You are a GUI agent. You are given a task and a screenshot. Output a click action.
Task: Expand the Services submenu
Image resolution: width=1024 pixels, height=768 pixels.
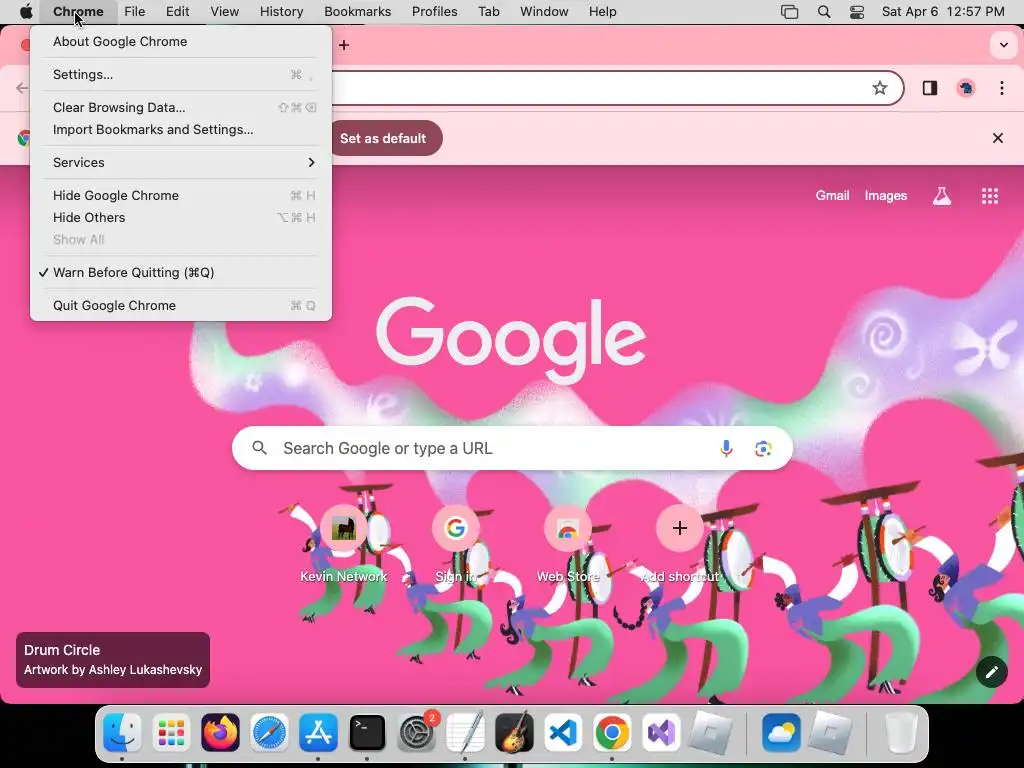coord(181,163)
